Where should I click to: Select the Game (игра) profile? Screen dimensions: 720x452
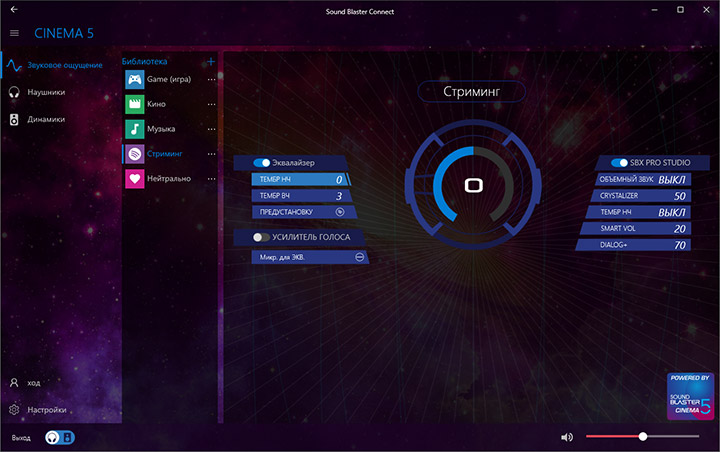169,79
